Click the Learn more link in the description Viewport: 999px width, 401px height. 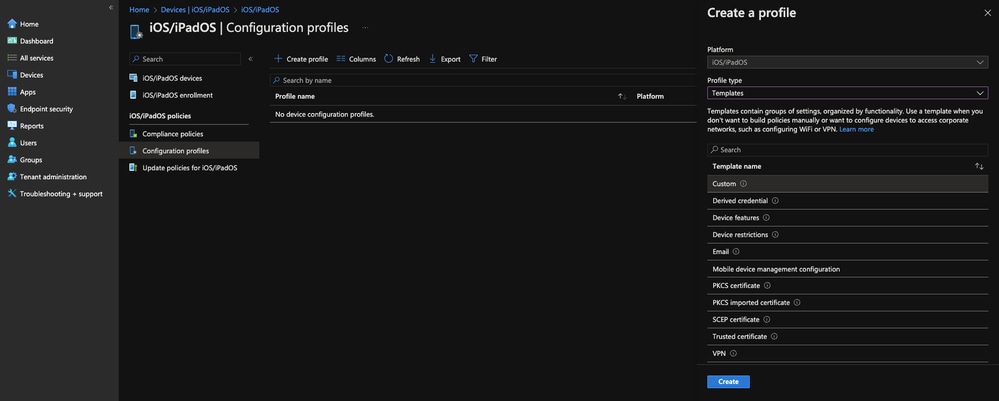(856, 129)
